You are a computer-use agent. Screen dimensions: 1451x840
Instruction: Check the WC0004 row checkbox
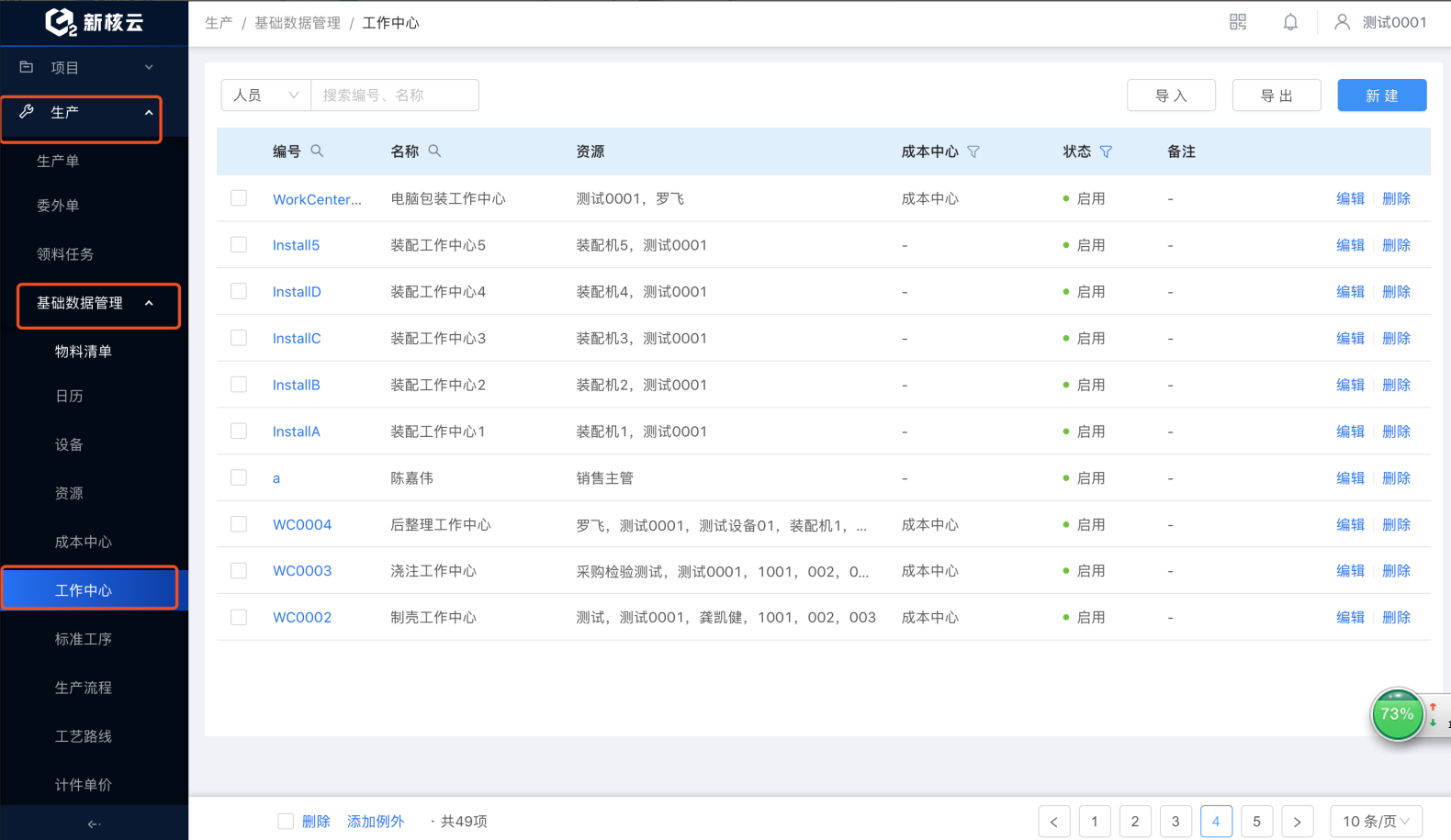239,524
